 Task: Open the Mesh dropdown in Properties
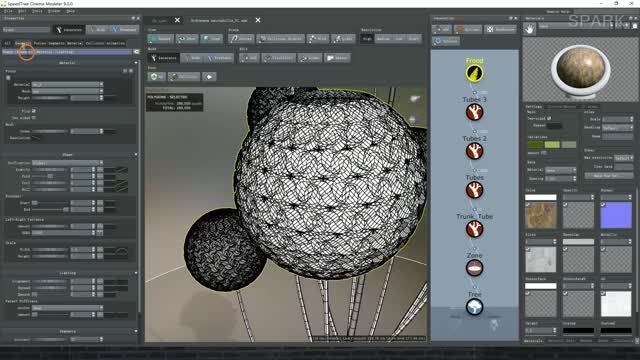[x=67, y=91]
